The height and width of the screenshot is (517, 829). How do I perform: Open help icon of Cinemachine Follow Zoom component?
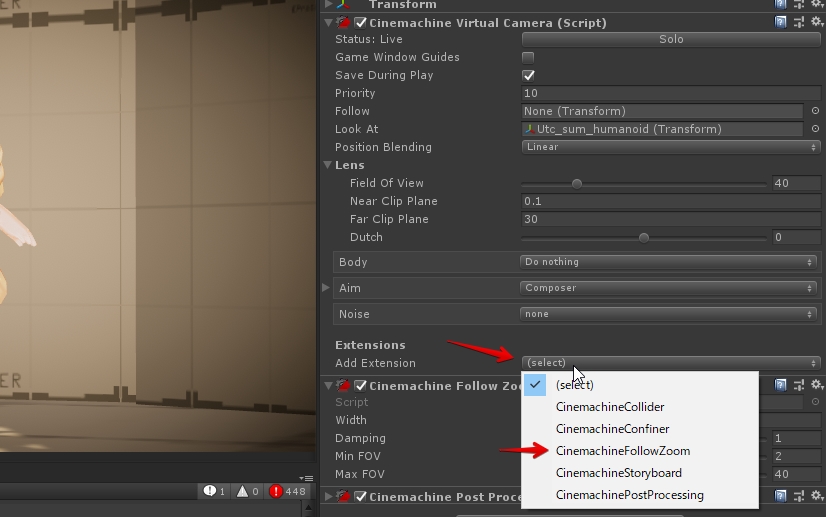click(780, 385)
